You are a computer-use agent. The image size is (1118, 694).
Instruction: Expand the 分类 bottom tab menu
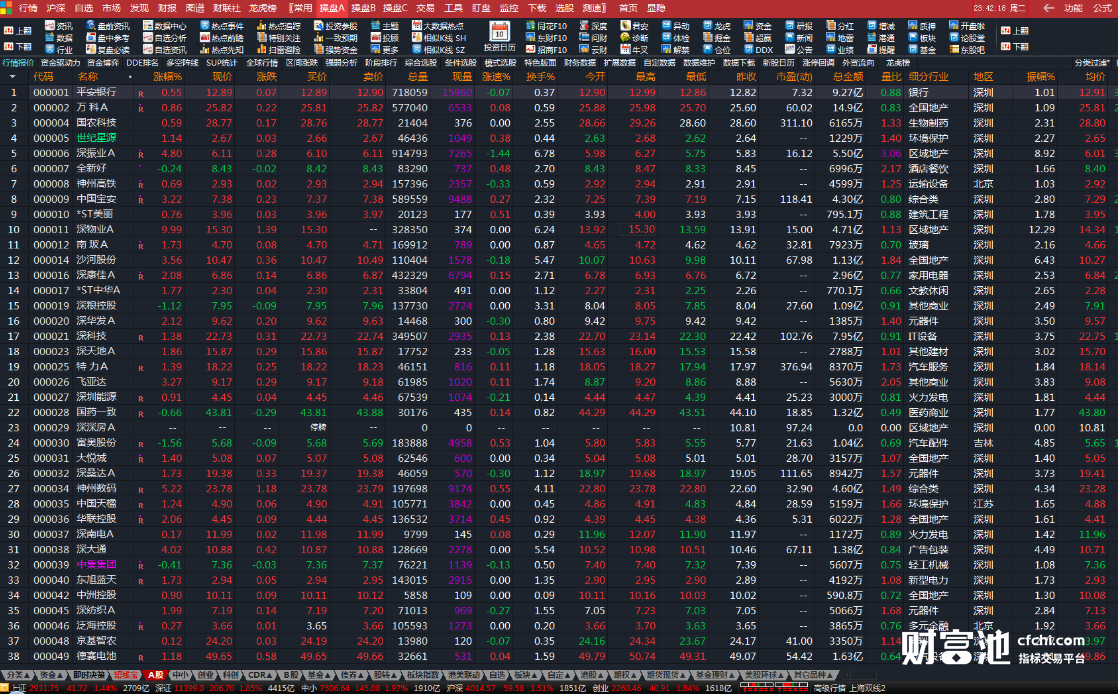[16, 675]
